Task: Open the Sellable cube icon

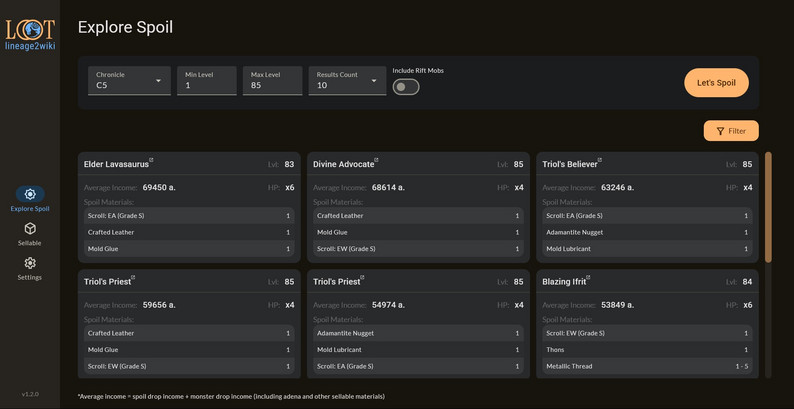Action: 30,229
